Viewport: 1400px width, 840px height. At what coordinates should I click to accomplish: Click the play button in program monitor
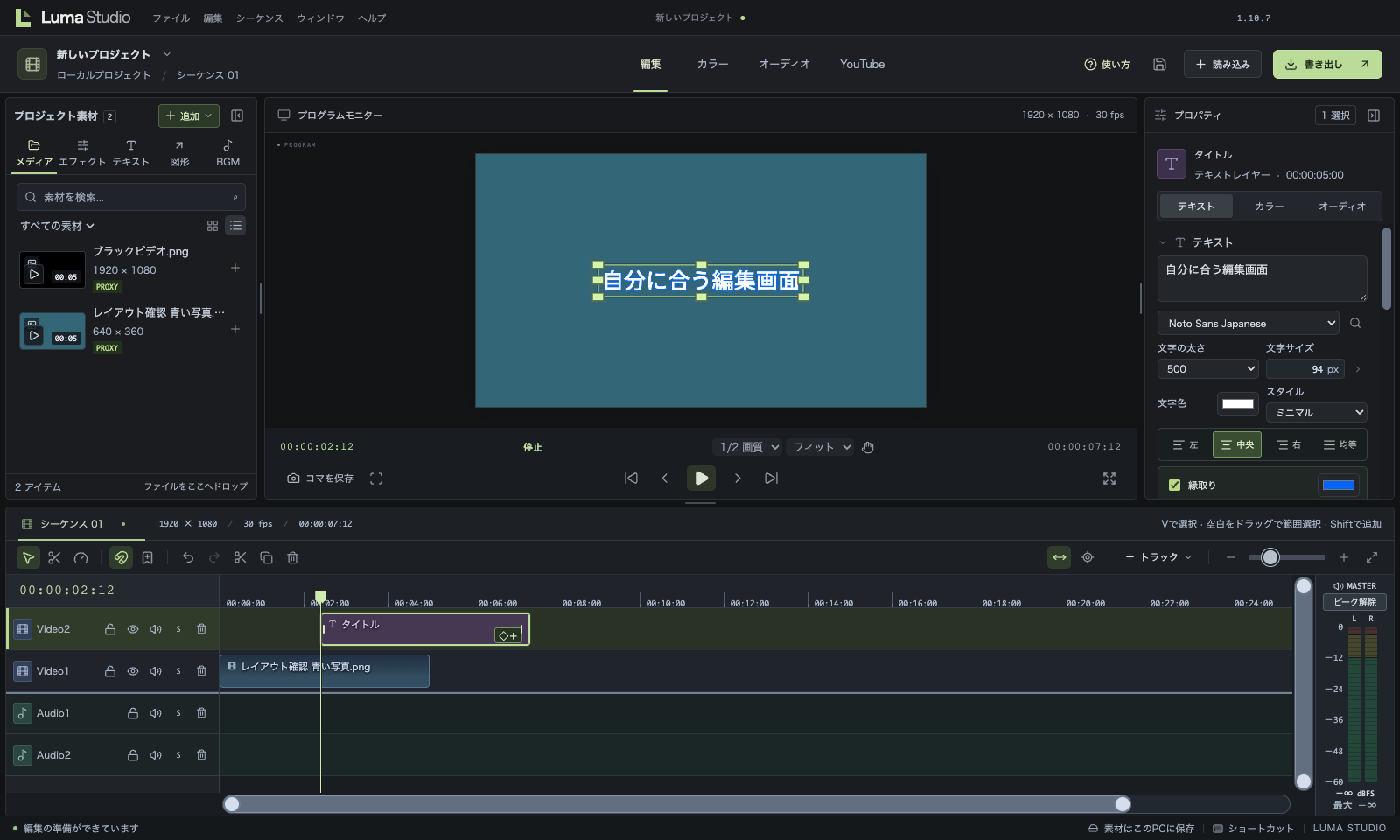(x=701, y=478)
